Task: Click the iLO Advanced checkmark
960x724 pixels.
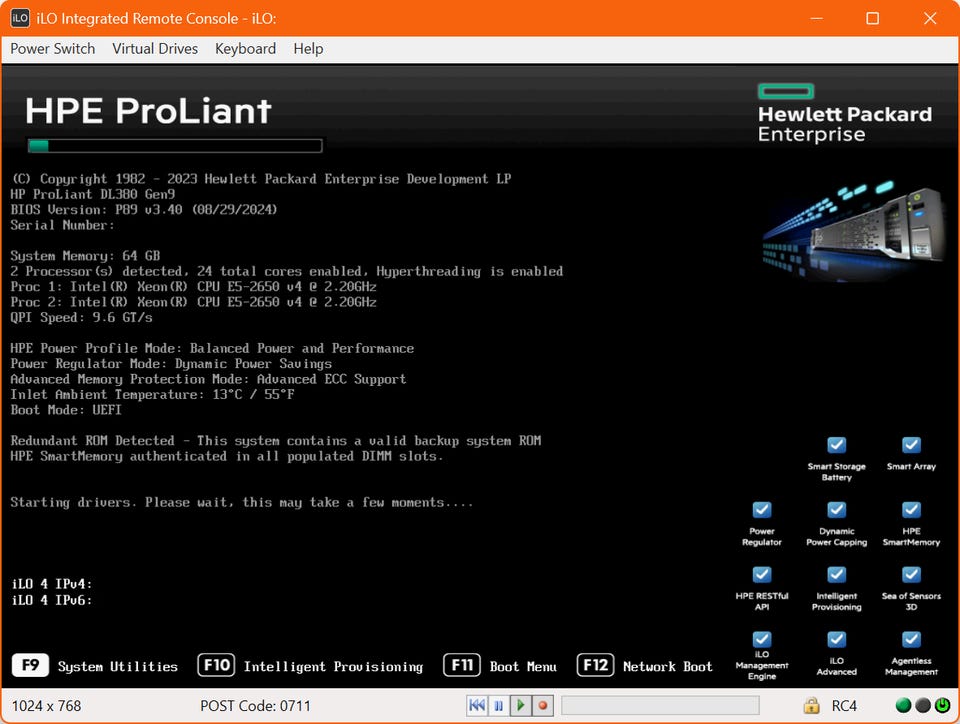Action: point(836,640)
